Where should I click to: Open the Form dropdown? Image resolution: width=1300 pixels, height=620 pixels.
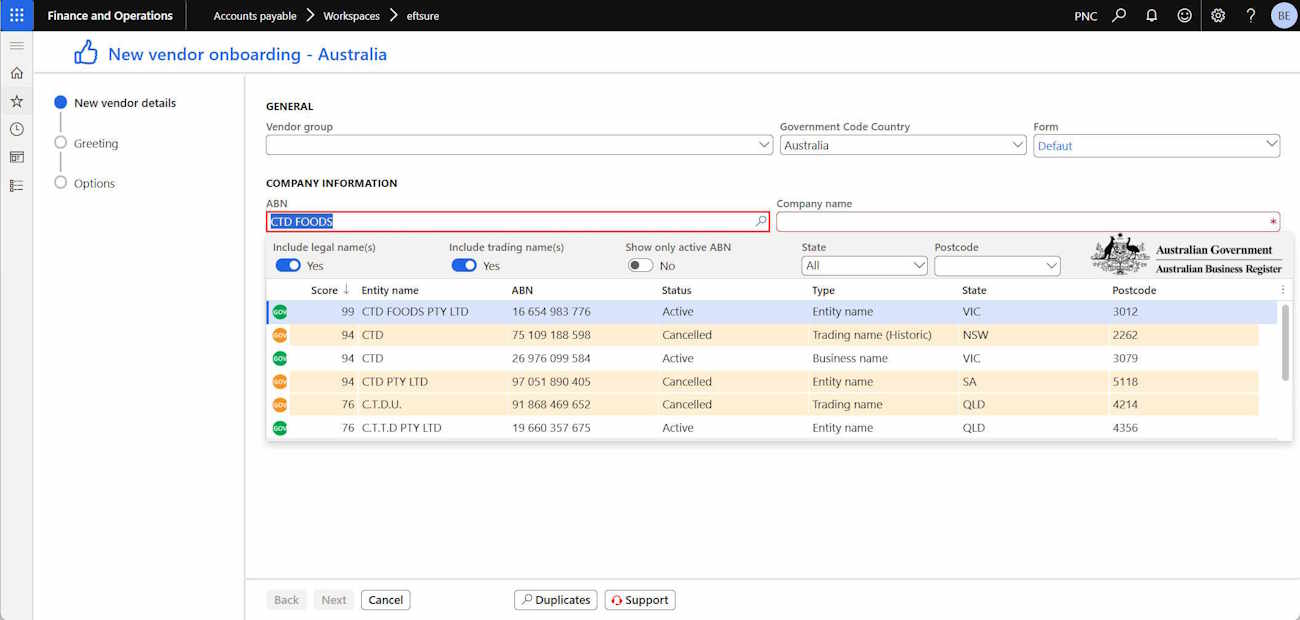[1272, 145]
